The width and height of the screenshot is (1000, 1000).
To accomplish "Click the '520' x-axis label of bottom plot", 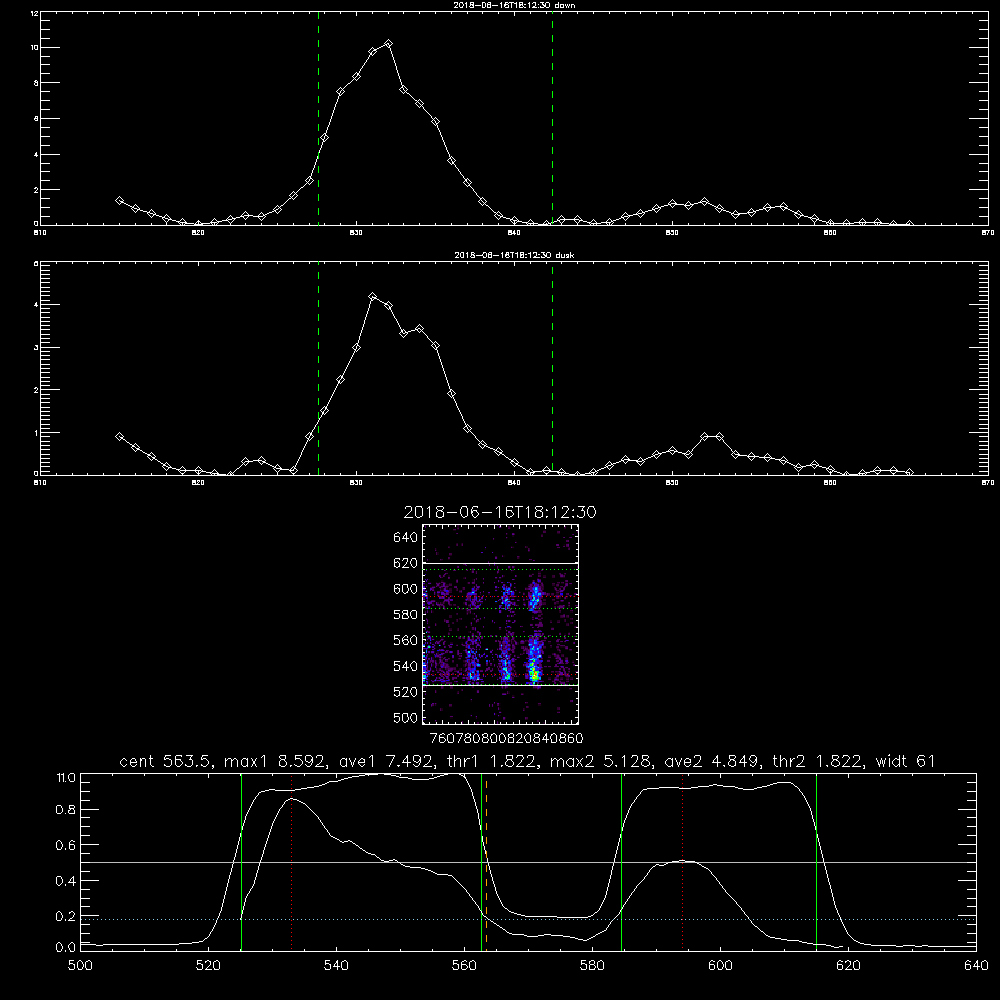I will pyautogui.click(x=208, y=966).
